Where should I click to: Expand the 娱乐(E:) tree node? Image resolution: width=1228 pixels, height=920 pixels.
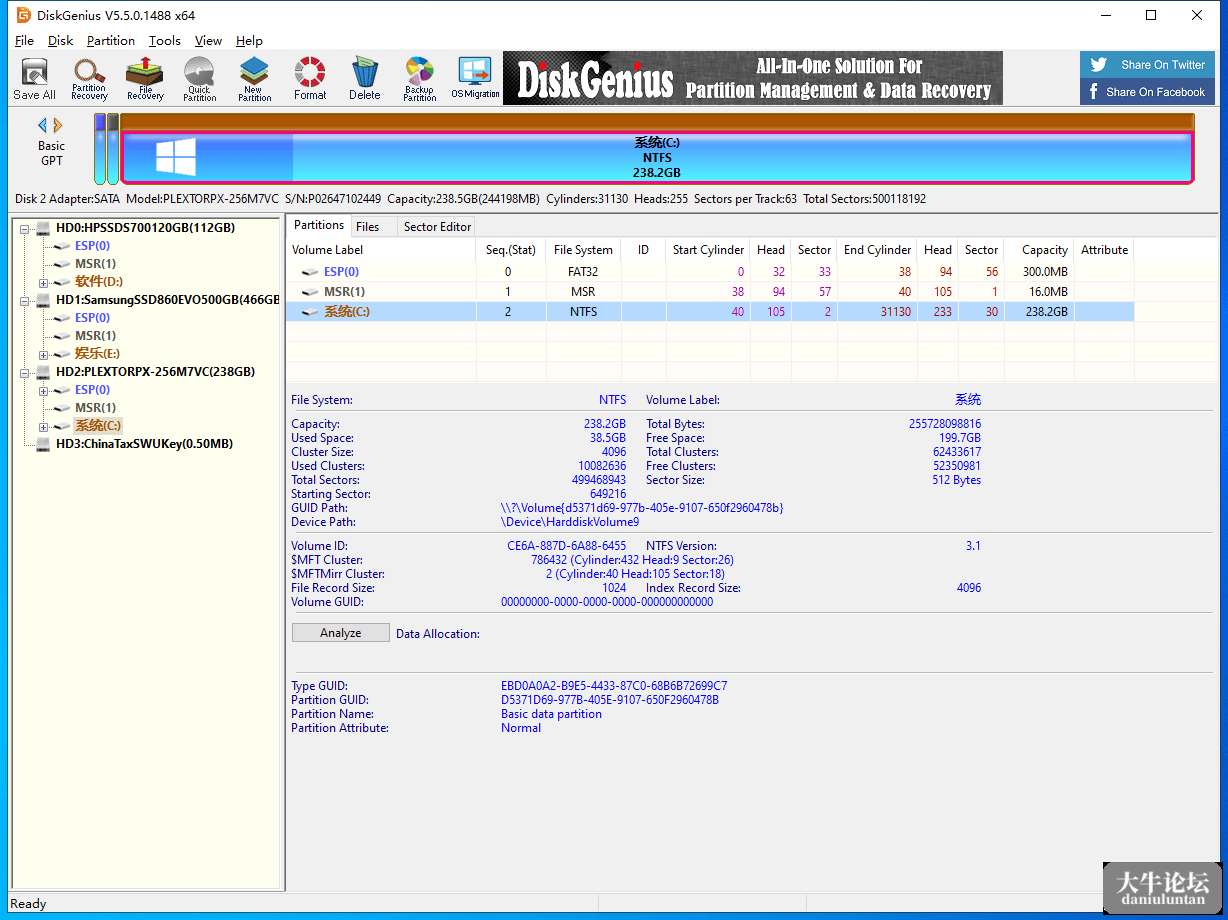point(43,355)
